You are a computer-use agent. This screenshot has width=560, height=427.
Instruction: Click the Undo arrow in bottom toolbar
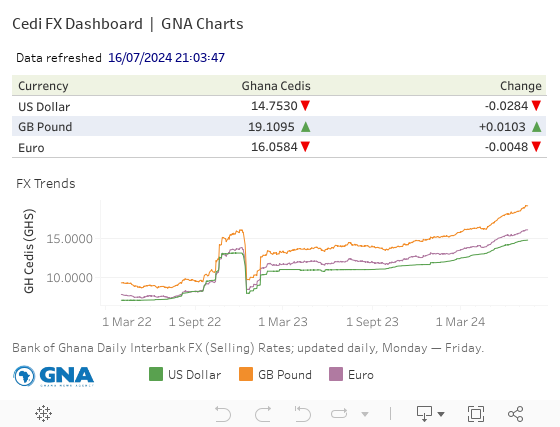click(x=223, y=414)
